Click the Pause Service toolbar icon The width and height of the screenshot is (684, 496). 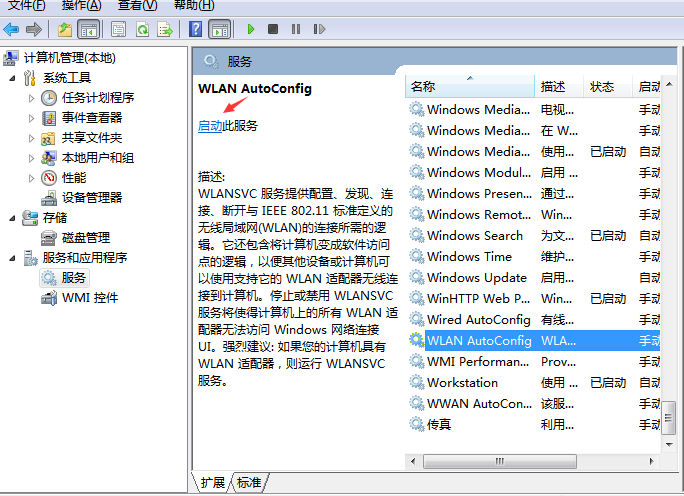pos(295,30)
